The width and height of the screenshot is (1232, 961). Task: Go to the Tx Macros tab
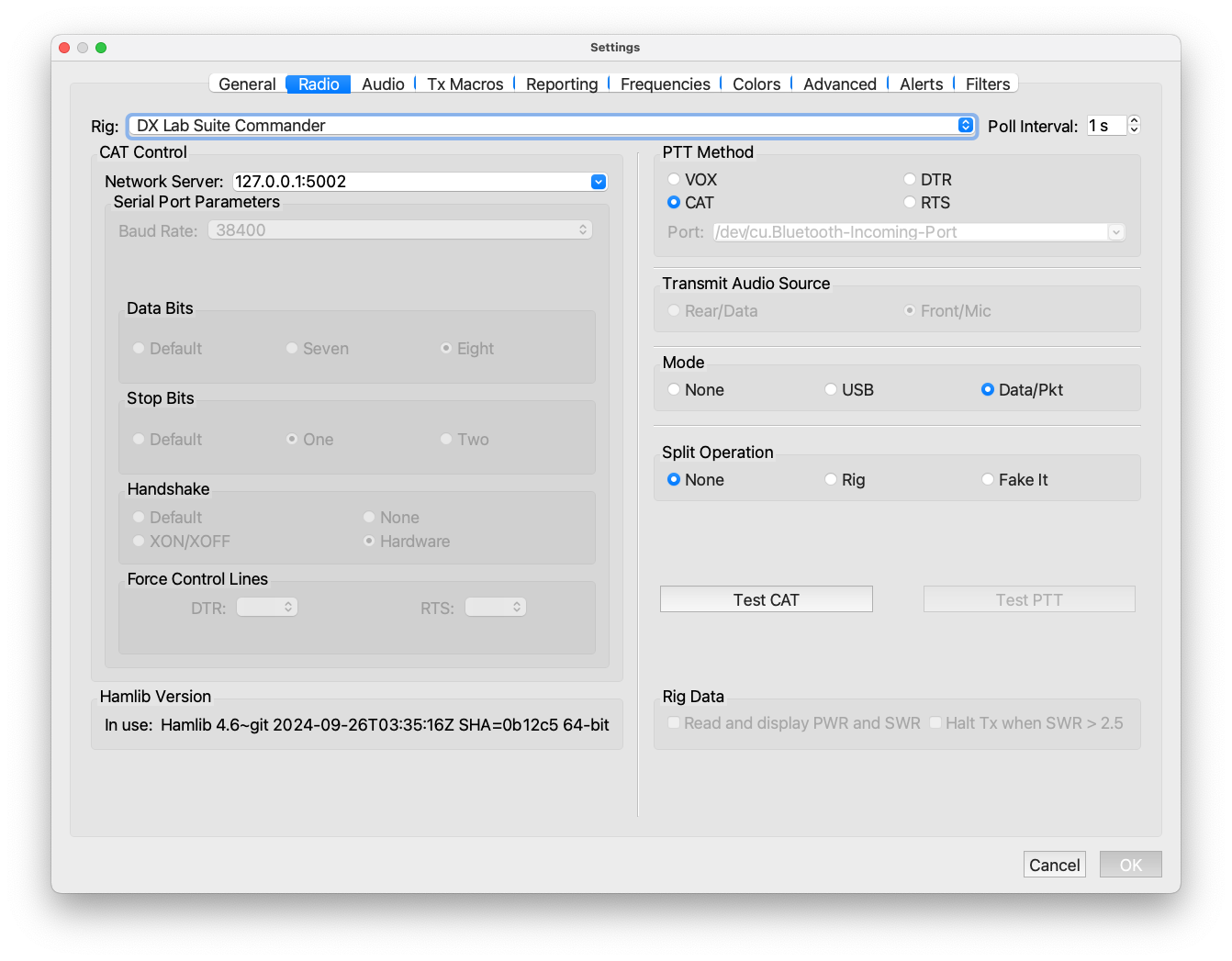(x=465, y=84)
